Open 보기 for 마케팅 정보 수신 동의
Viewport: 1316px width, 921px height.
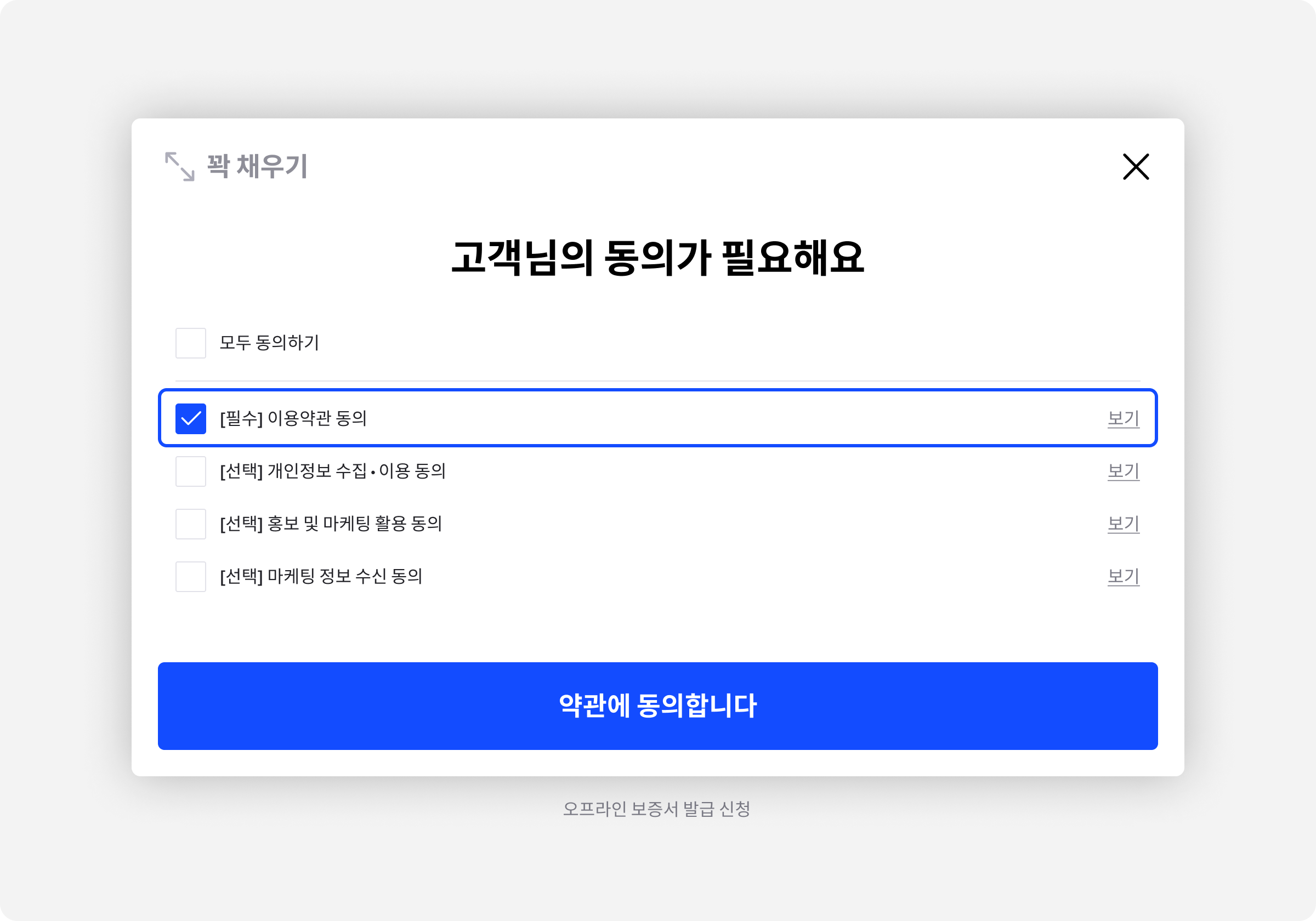1123,577
